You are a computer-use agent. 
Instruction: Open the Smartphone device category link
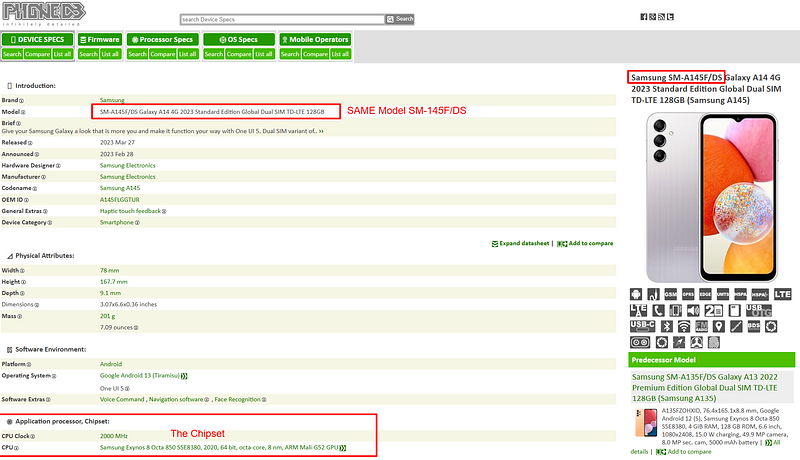point(117,222)
